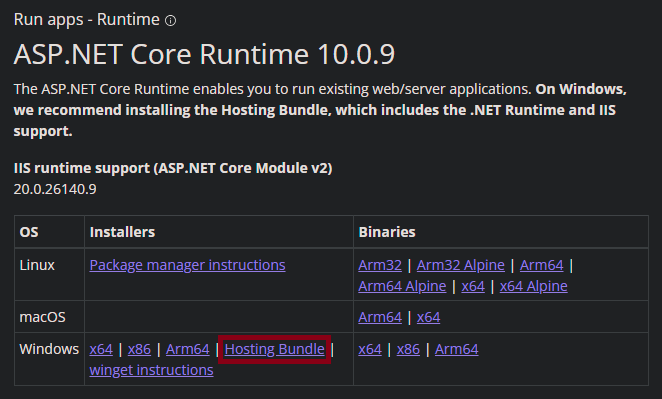662x399 pixels.
Task: Download Linux x64 binary
Action: (473, 286)
